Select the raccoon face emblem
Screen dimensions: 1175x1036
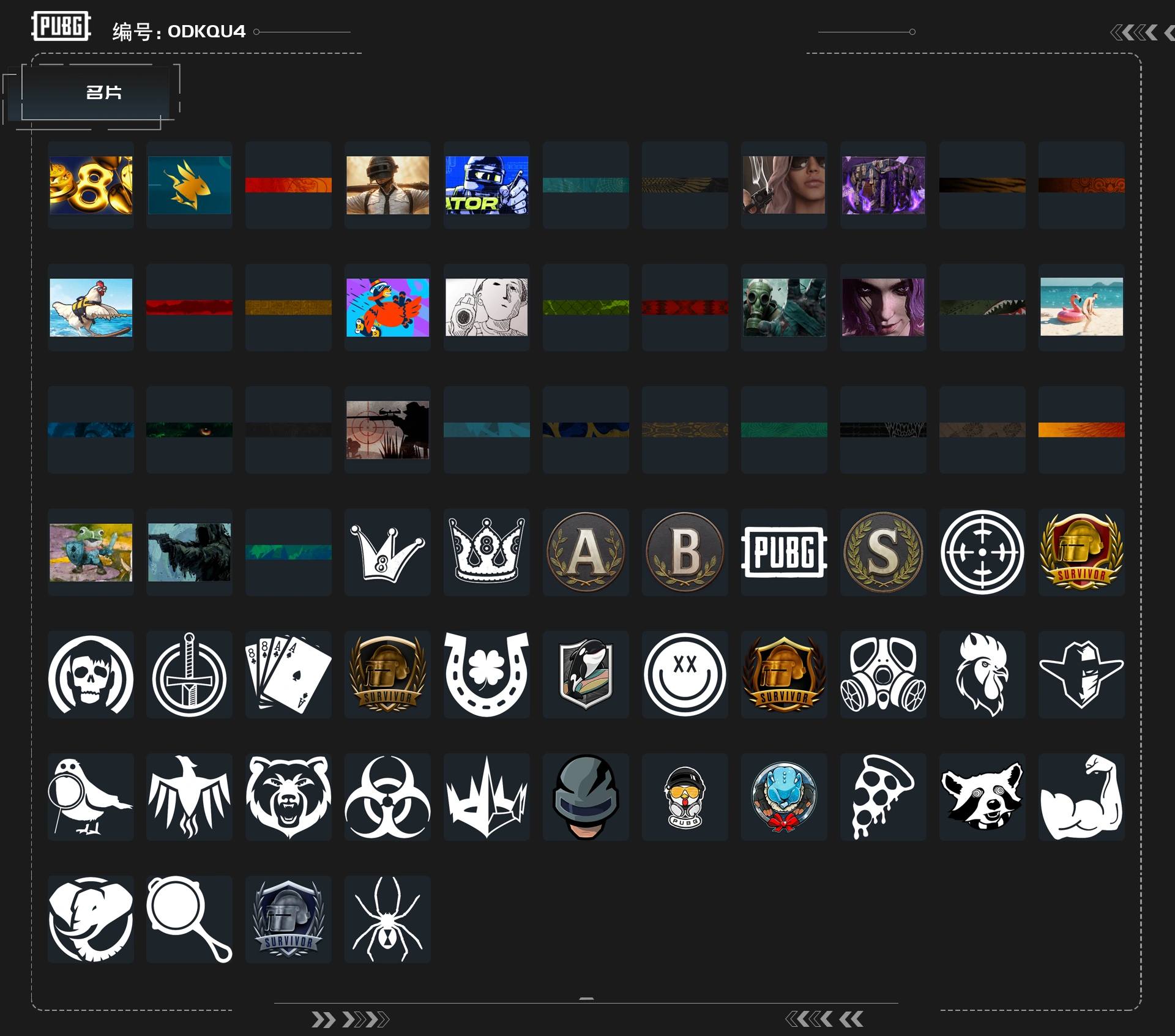pyautogui.click(x=982, y=797)
